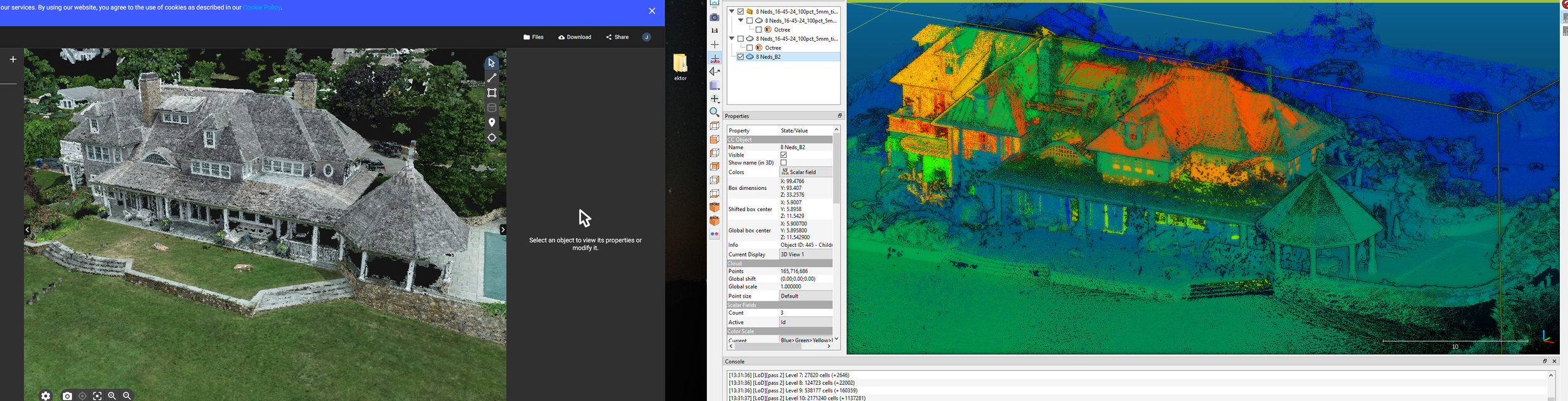Click the Share button
Screen dimensions: 1568x401
[617, 38]
